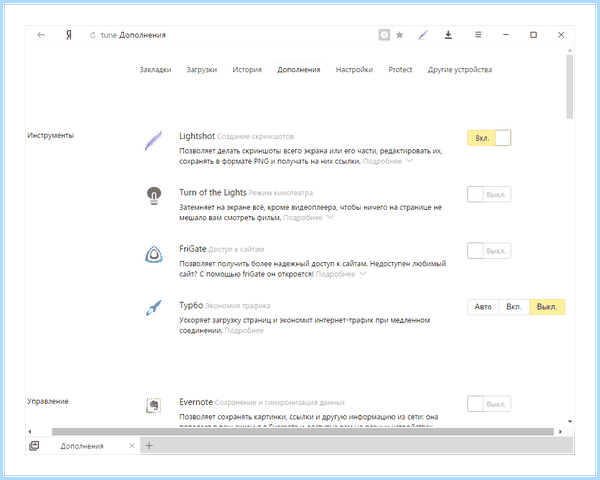Open Protect shield icon in address bar
This screenshot has height=480, width=600.
click(384, 35)
